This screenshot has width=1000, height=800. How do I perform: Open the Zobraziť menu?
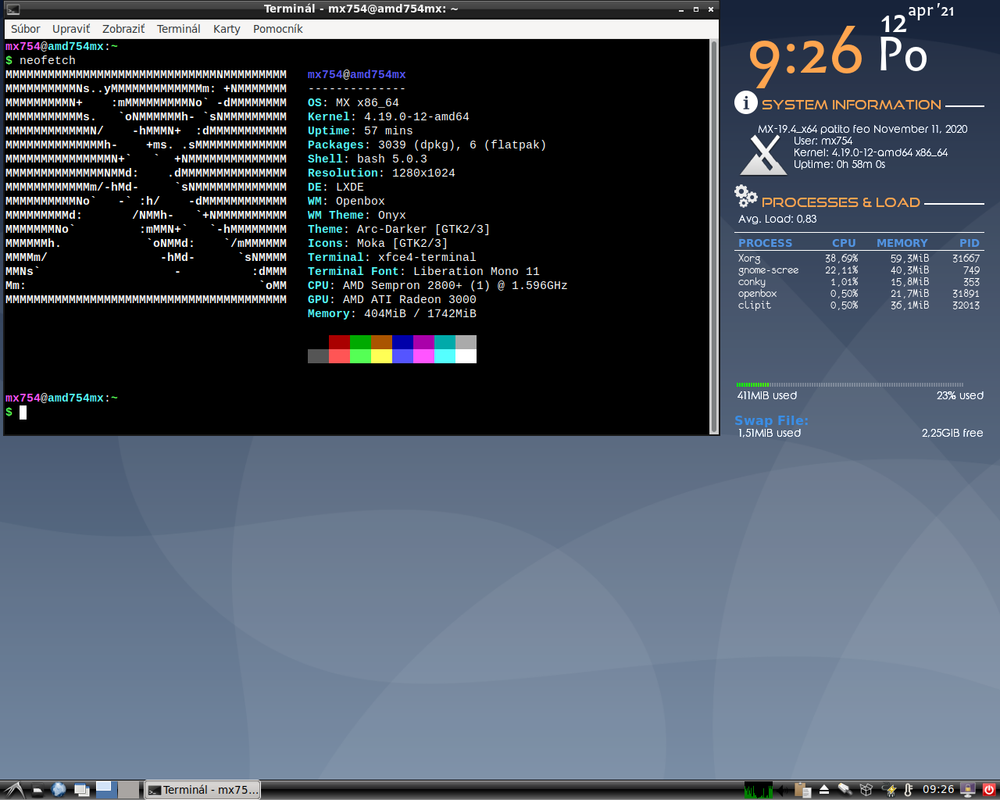point(123,29)
